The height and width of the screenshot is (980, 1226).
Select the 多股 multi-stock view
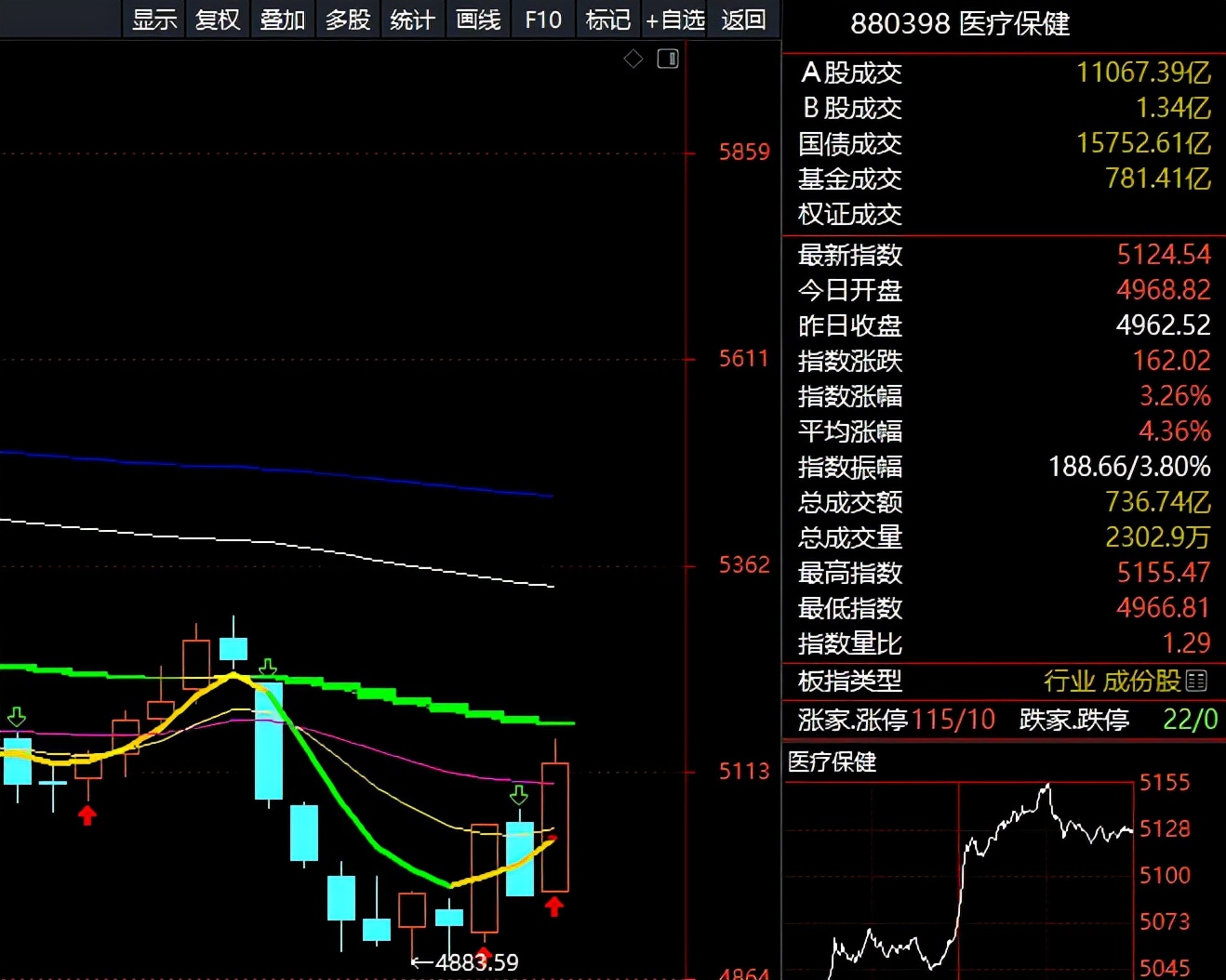[x=348, y=20]
